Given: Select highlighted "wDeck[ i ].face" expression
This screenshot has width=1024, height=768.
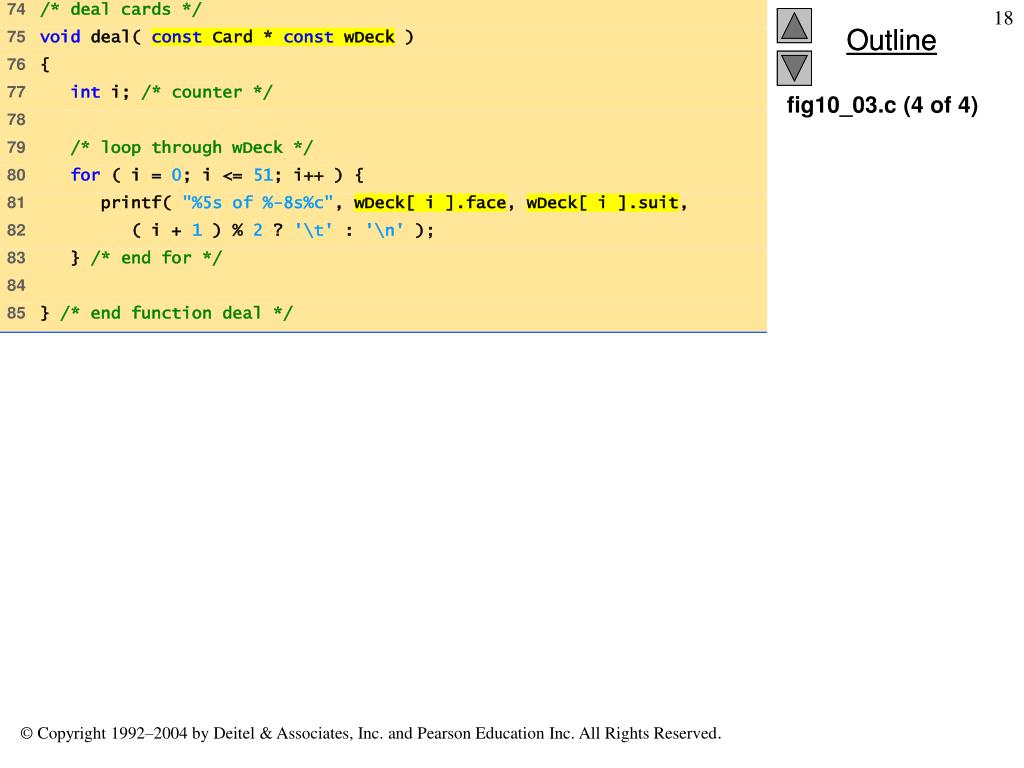Looking at the screenshot, I should click(430, 202).
